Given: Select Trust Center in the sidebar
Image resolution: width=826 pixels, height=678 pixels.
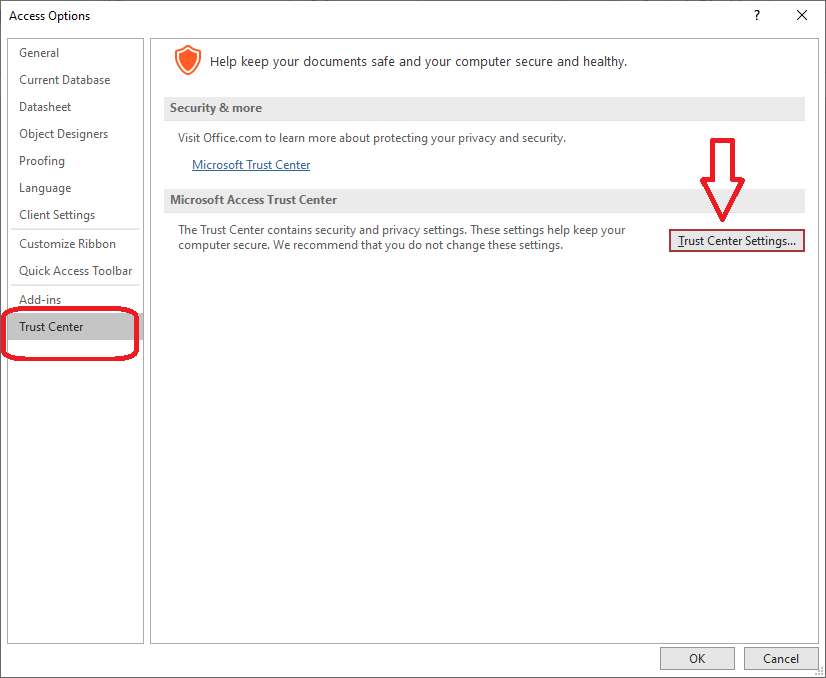Looking at the screenshot, I should coord(51,327).
